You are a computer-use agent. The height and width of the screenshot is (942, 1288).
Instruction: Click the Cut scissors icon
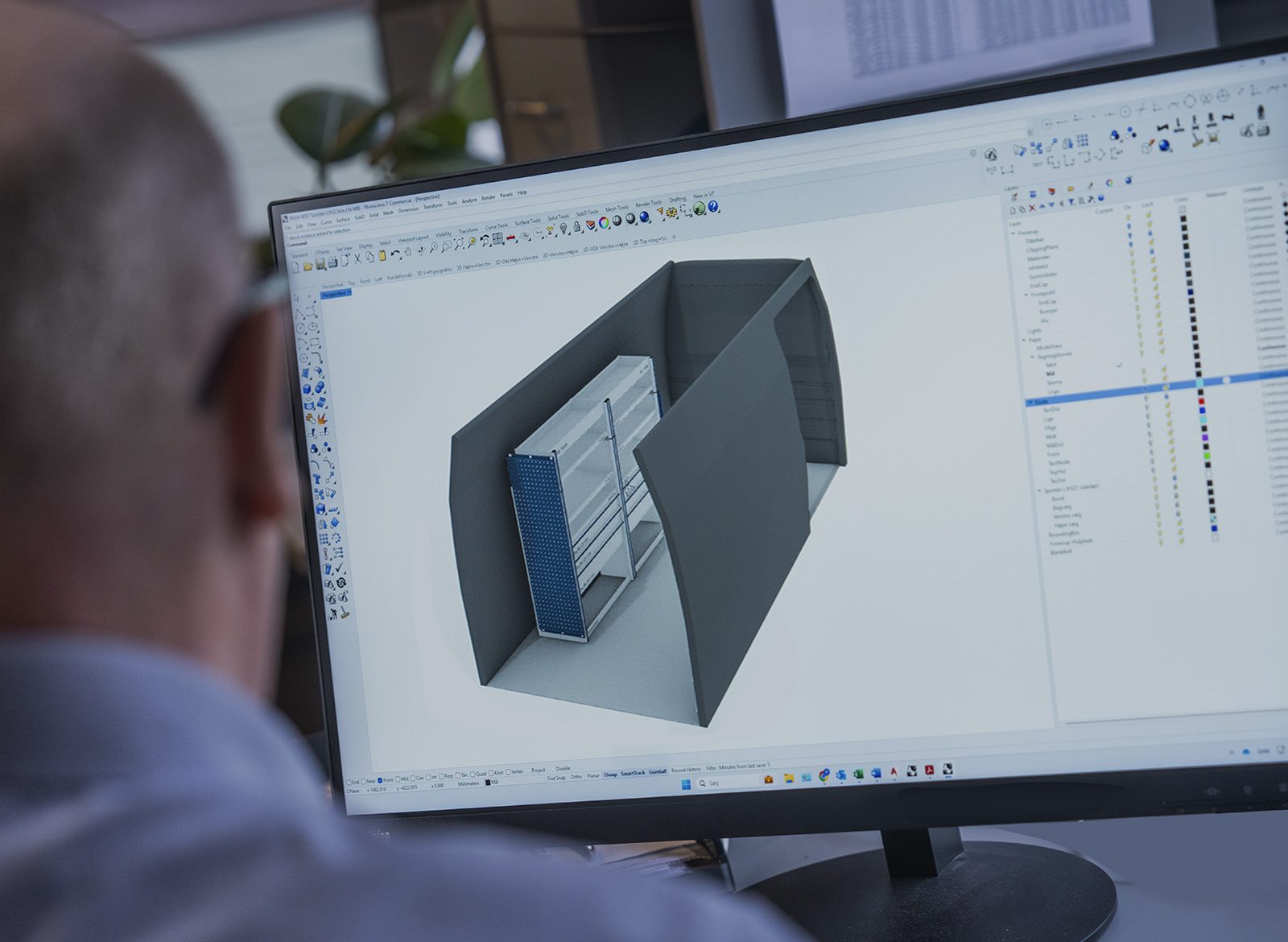pos(357,259)
